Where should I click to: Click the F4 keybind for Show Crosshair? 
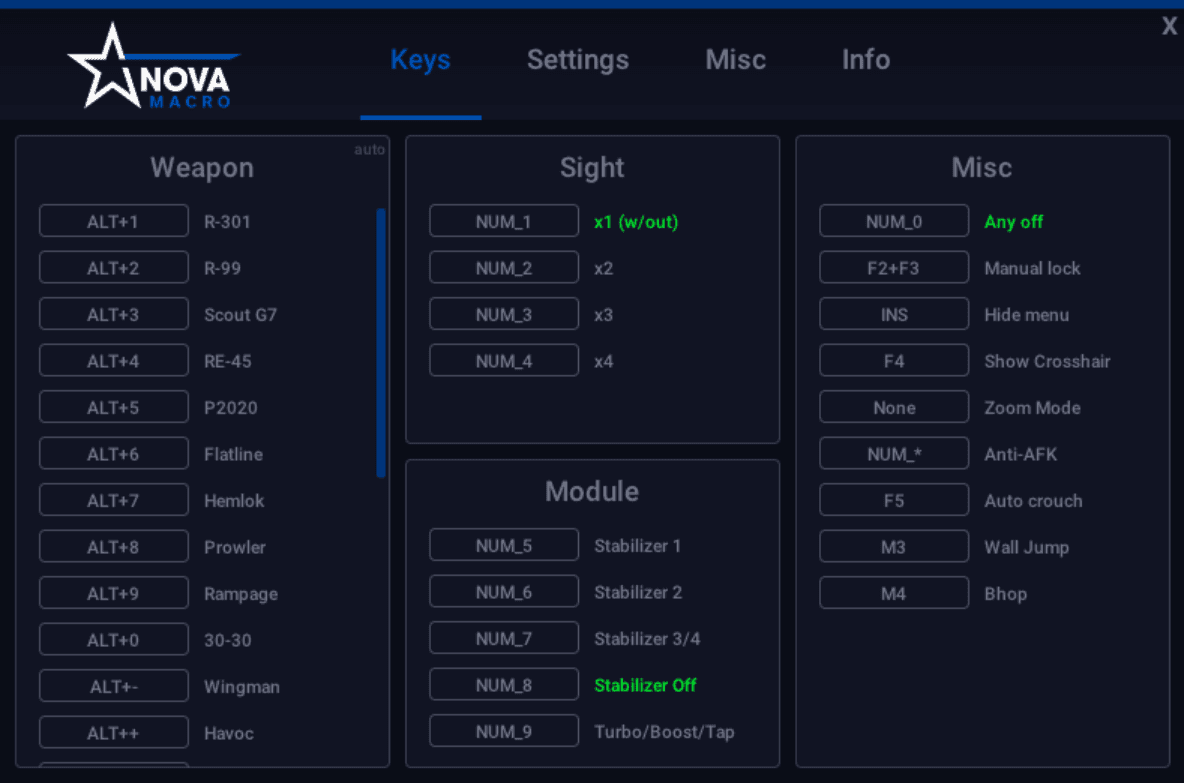coord(894,361)
